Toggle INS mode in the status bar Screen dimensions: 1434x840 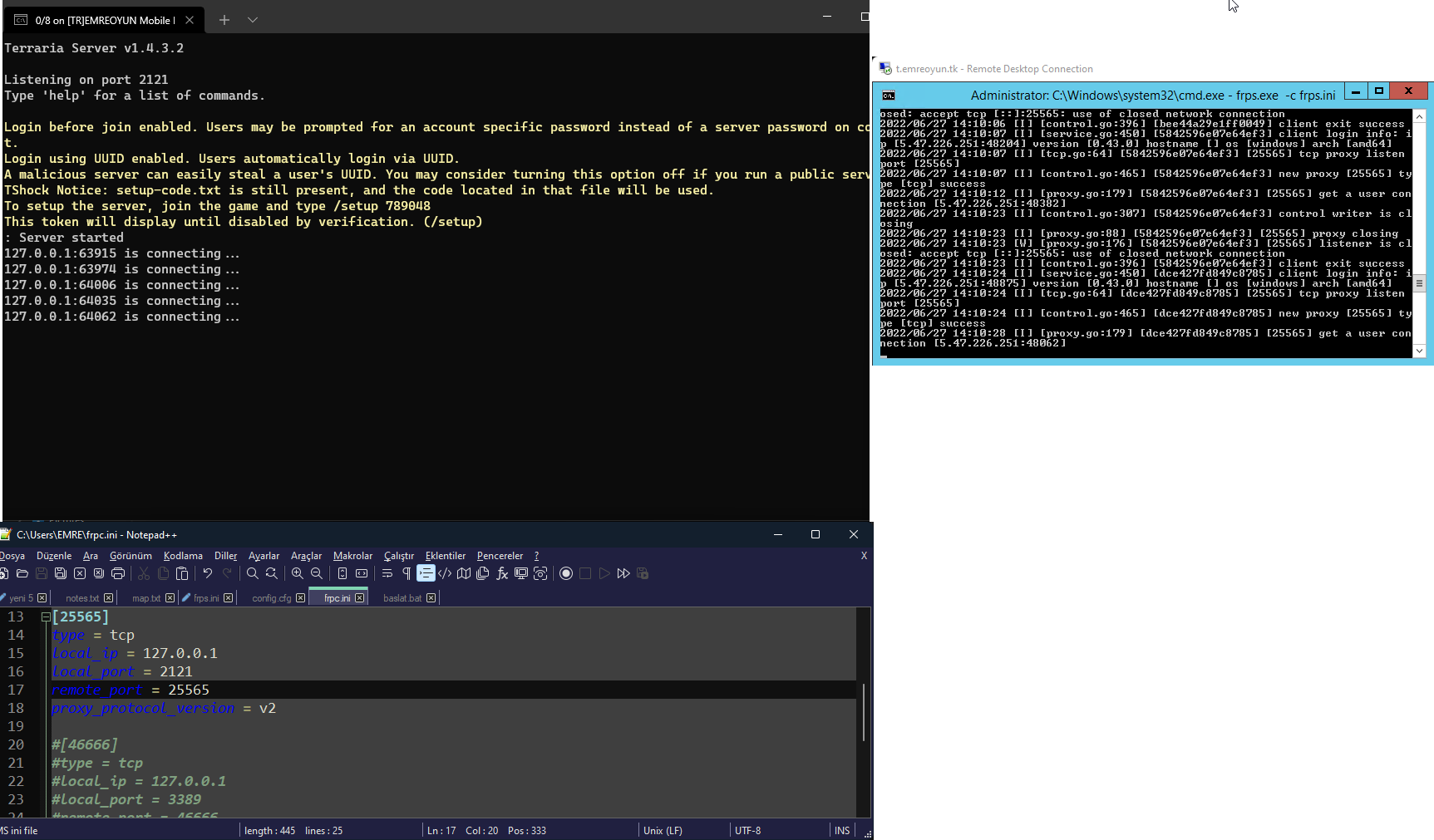pyautogui.click(x=842, y=830)
